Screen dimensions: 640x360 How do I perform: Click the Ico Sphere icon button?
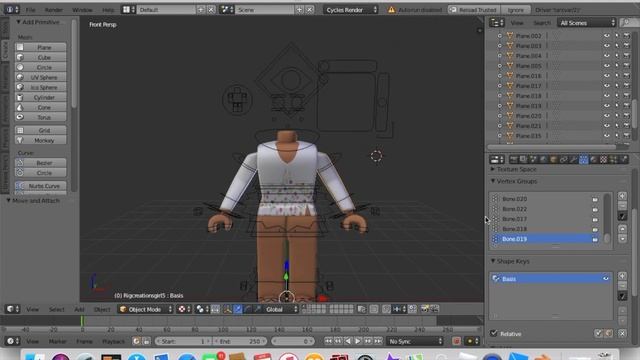click(x=20, y=87)
